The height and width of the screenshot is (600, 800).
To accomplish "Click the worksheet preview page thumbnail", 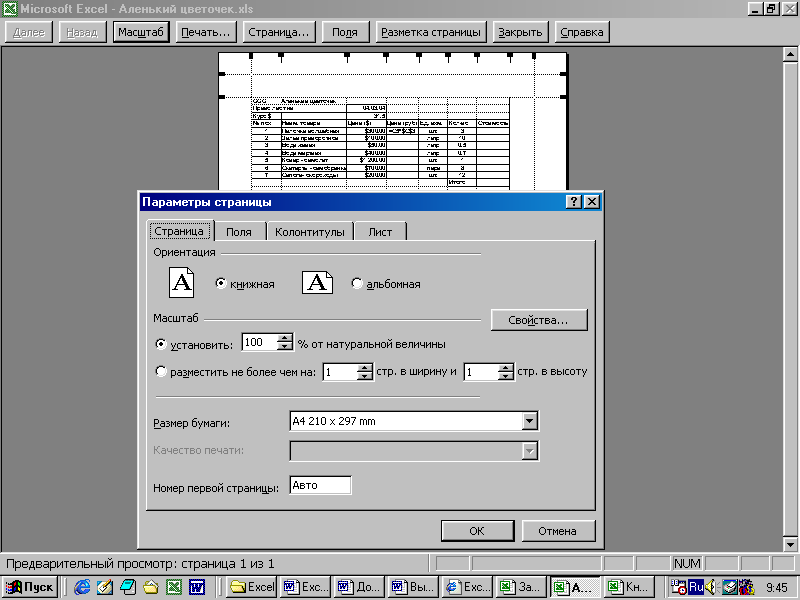I will (x=393, y=121).
